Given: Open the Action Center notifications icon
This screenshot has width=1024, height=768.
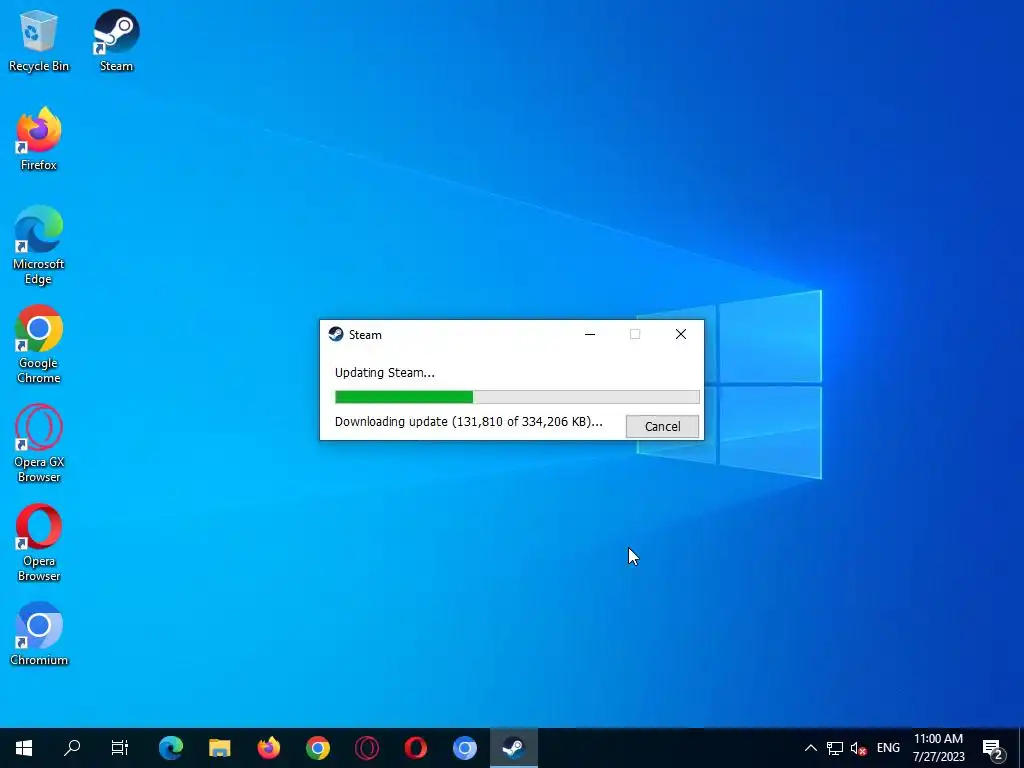Looking at the screenshot, I should tap(993, 748).
